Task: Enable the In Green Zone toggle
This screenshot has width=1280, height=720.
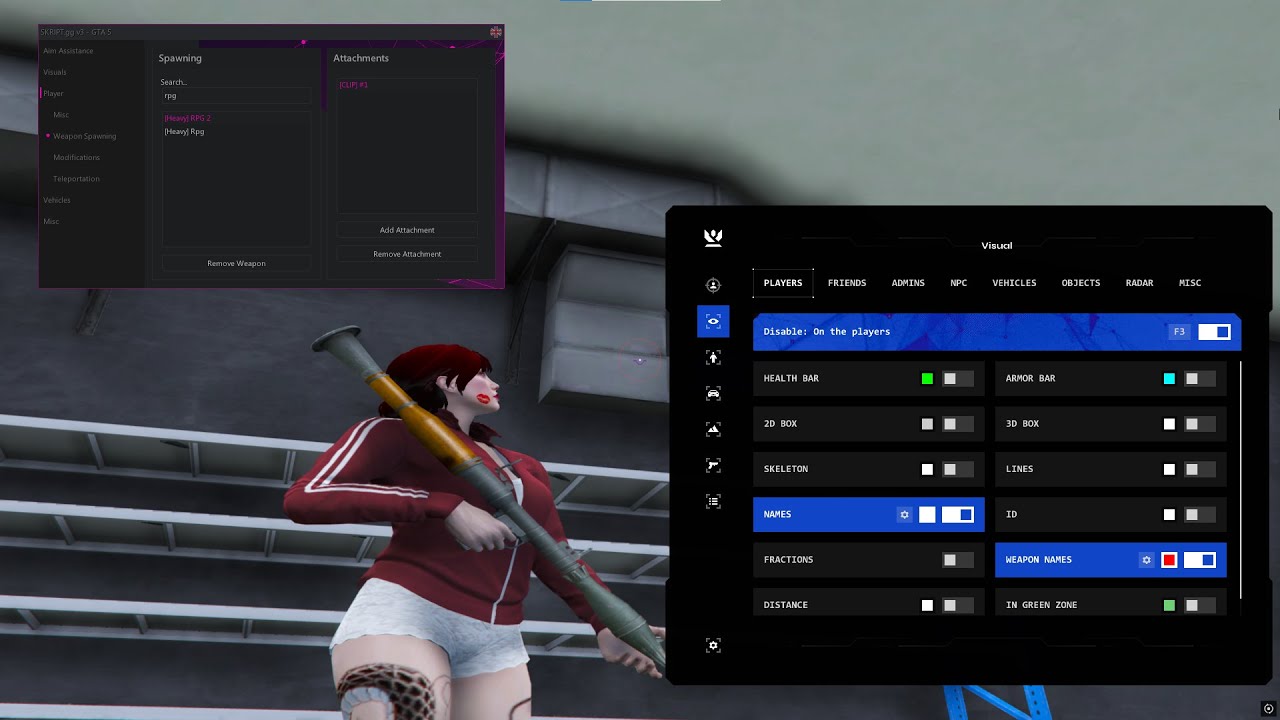Action: click(1200, 605)
